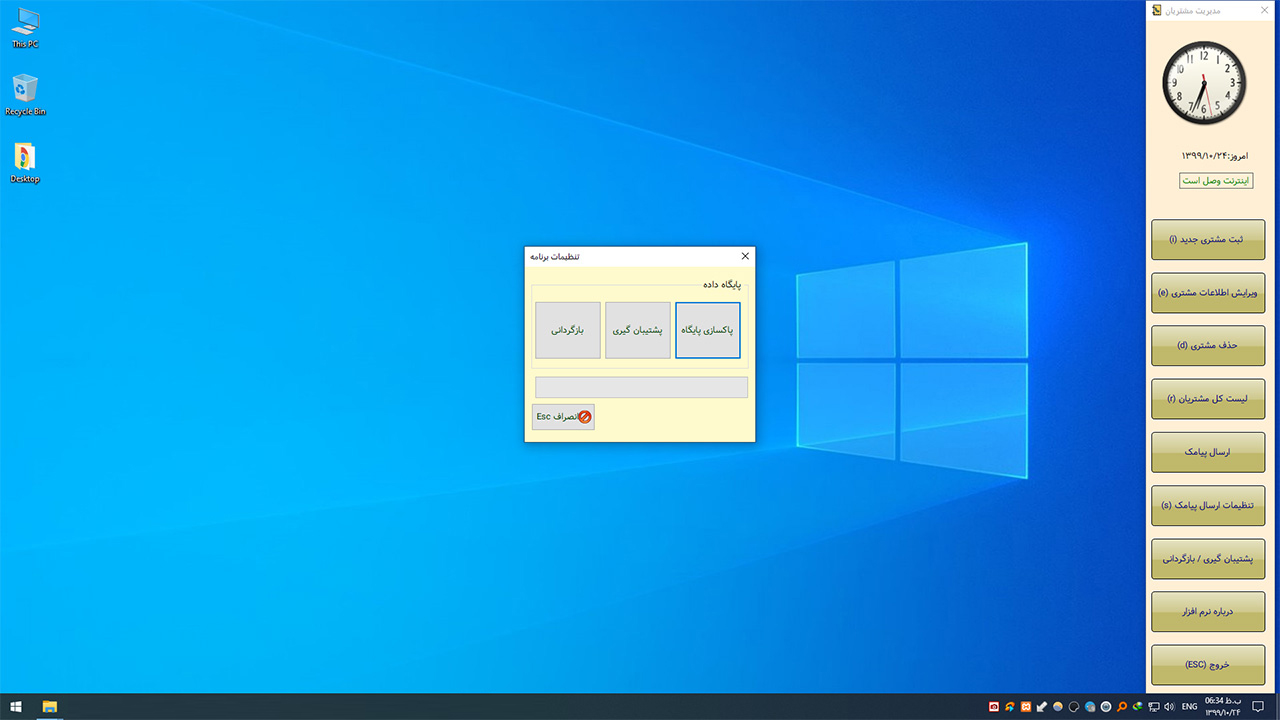Viewport: 1280px width, 720px height.
Task: Click the orange-blue arrow tray icon
Action: (1010, 707)
